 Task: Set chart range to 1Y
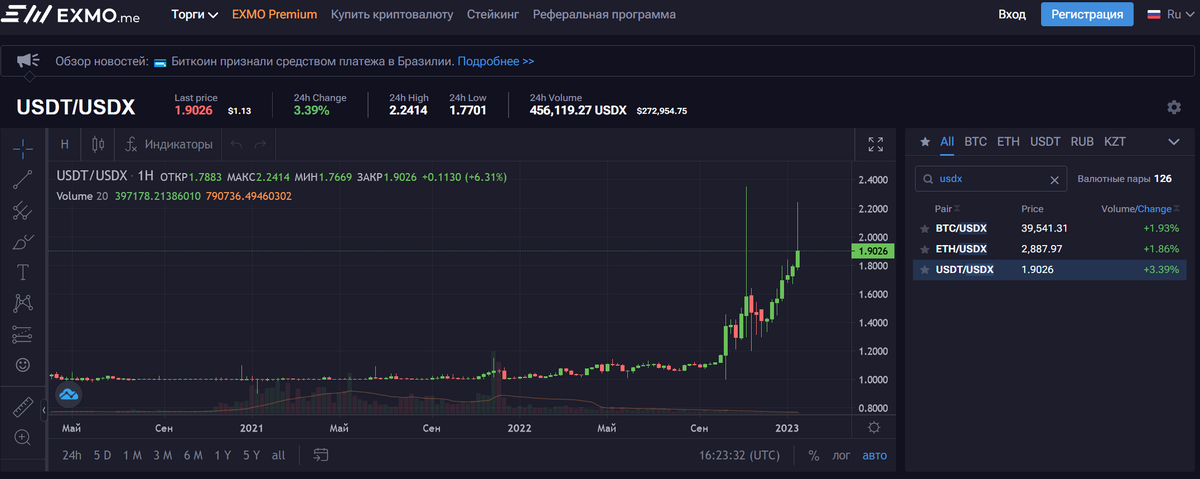click(223, 455)
